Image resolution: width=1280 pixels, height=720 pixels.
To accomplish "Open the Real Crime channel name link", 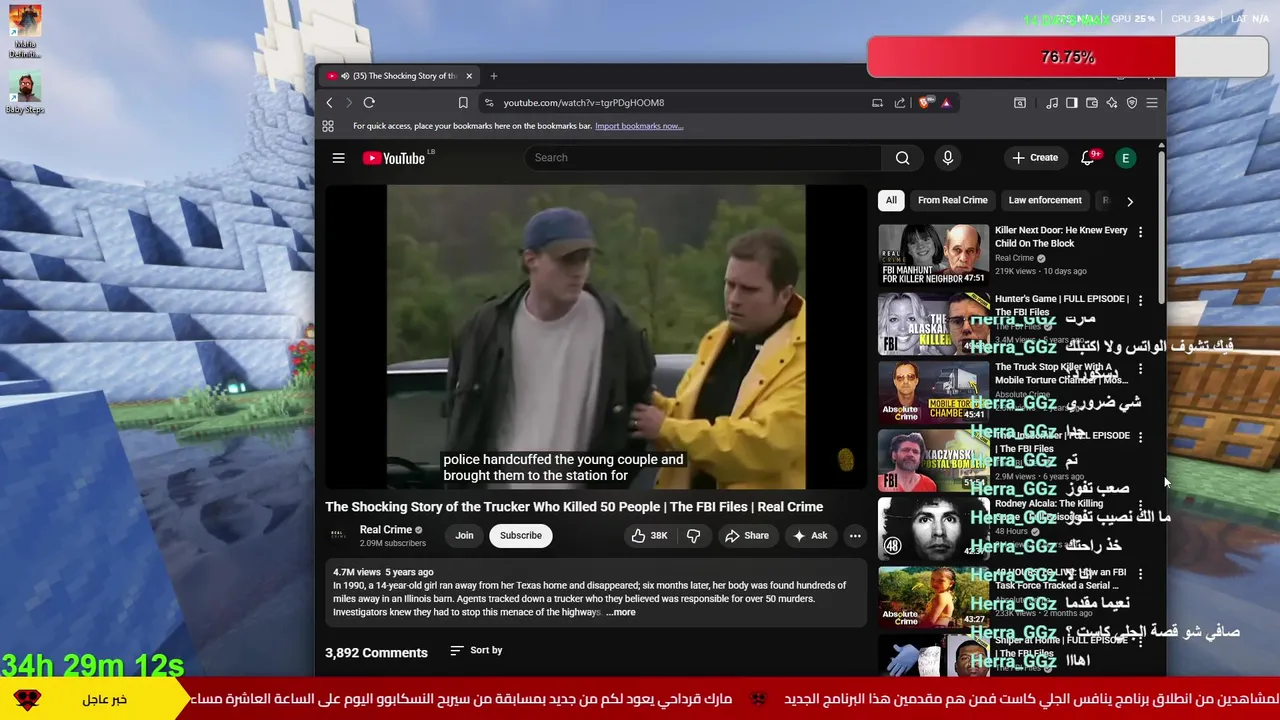I will 386,530.
